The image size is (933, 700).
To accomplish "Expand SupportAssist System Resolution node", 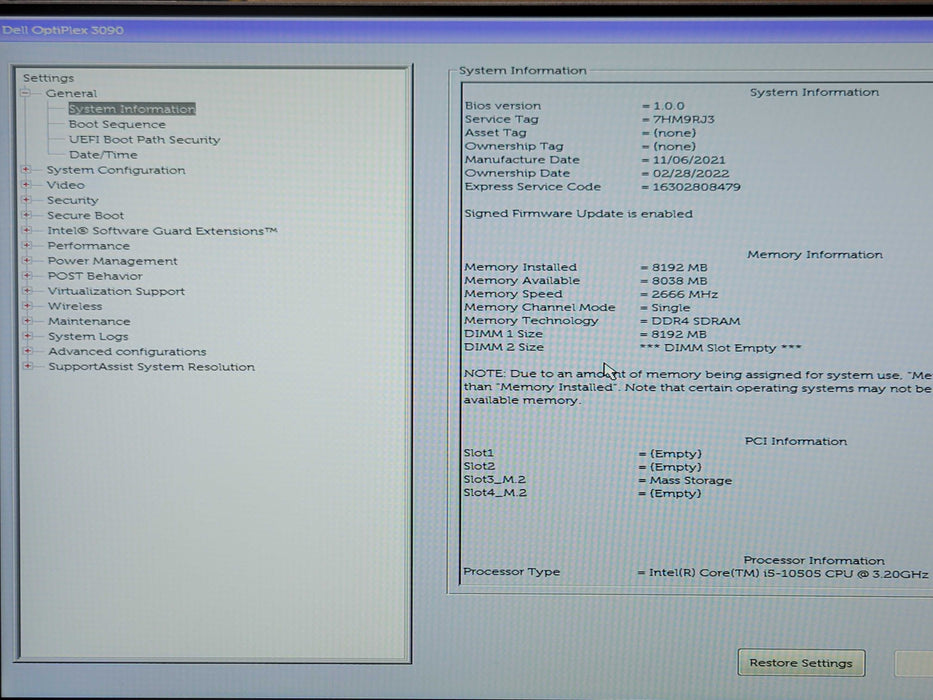I will pyautogui.click(x=28, y=366).
